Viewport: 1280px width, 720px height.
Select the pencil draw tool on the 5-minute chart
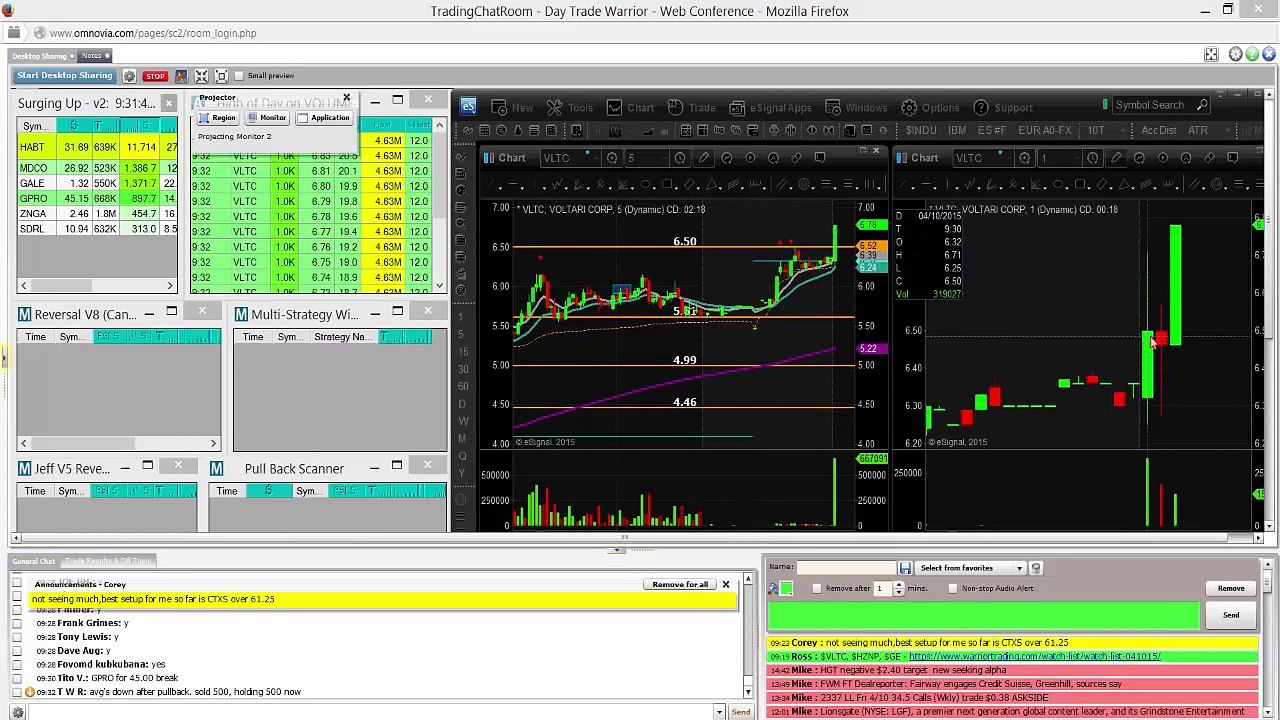(x=704, y=158)
